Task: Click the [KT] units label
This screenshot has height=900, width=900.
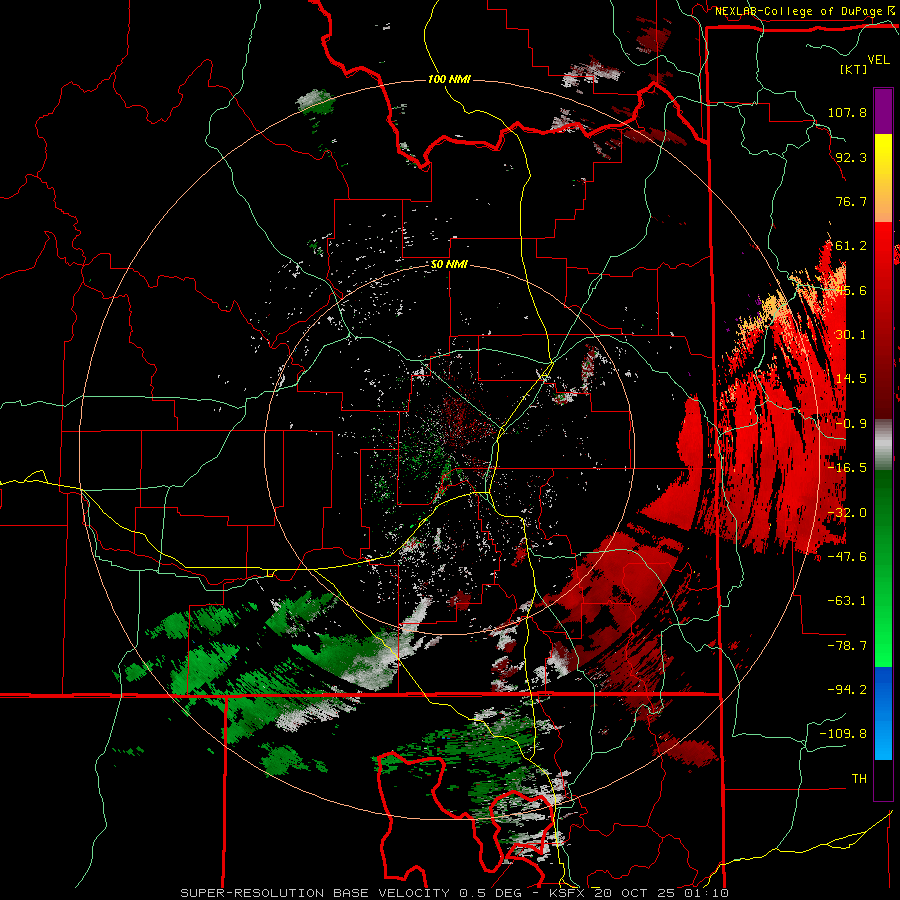Action: 853,69
